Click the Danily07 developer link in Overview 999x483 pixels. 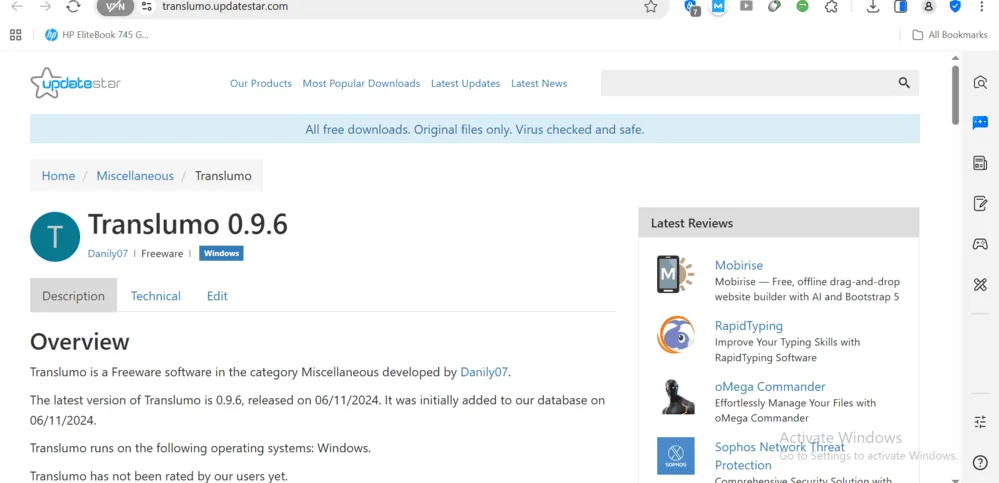(484, 372)
